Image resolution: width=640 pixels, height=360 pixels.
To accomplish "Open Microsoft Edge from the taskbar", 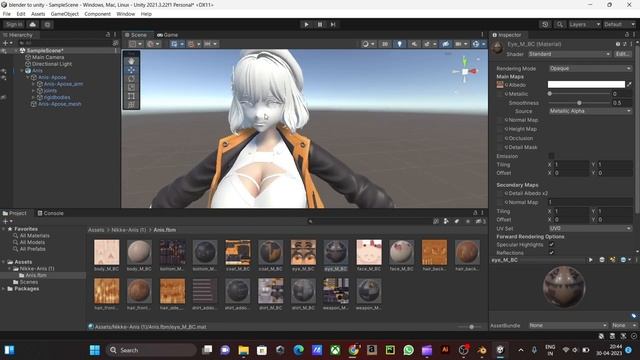I will coord(298,350).
